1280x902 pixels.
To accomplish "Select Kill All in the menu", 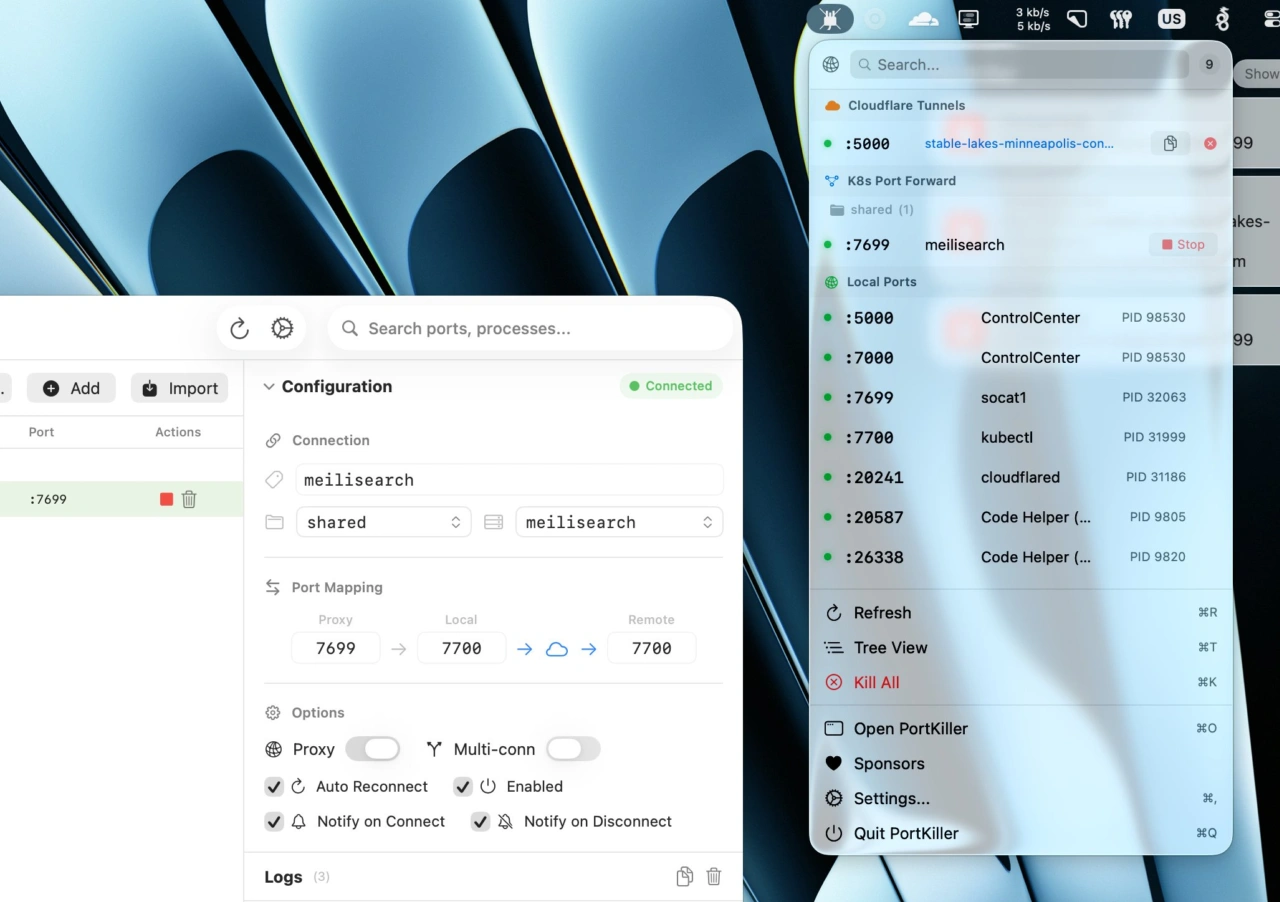I will pyautogui.click(x=876, y=683).
